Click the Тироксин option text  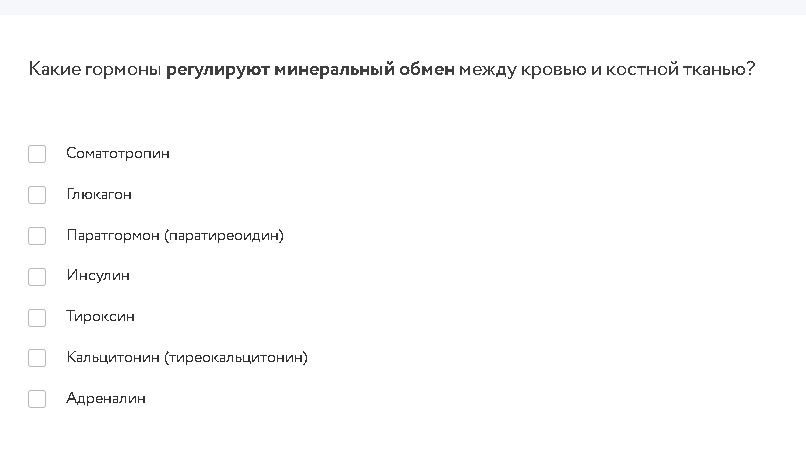[100, 316]
